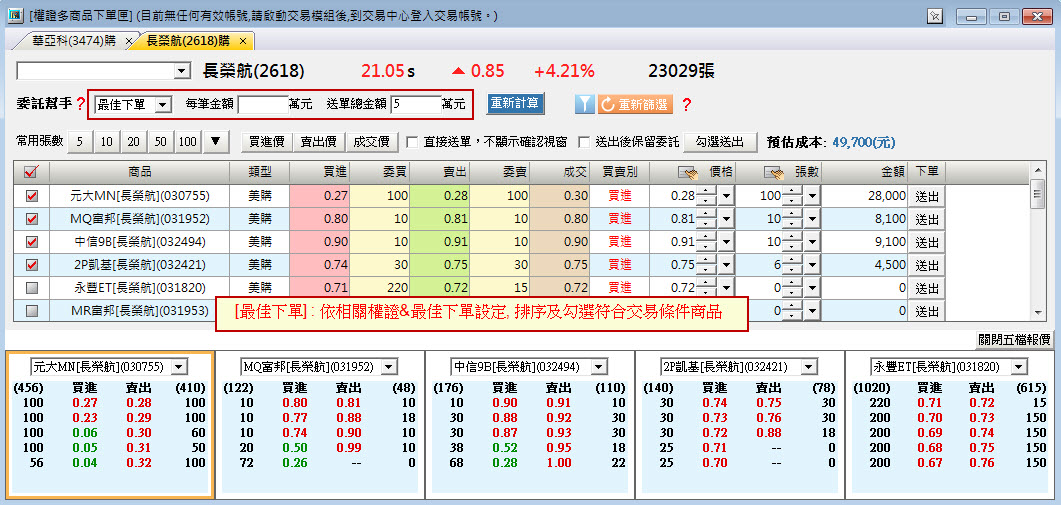The height and width of the screenshot is (505, 1061).
Task: Click the 重新計算 button
Action: 516,104
